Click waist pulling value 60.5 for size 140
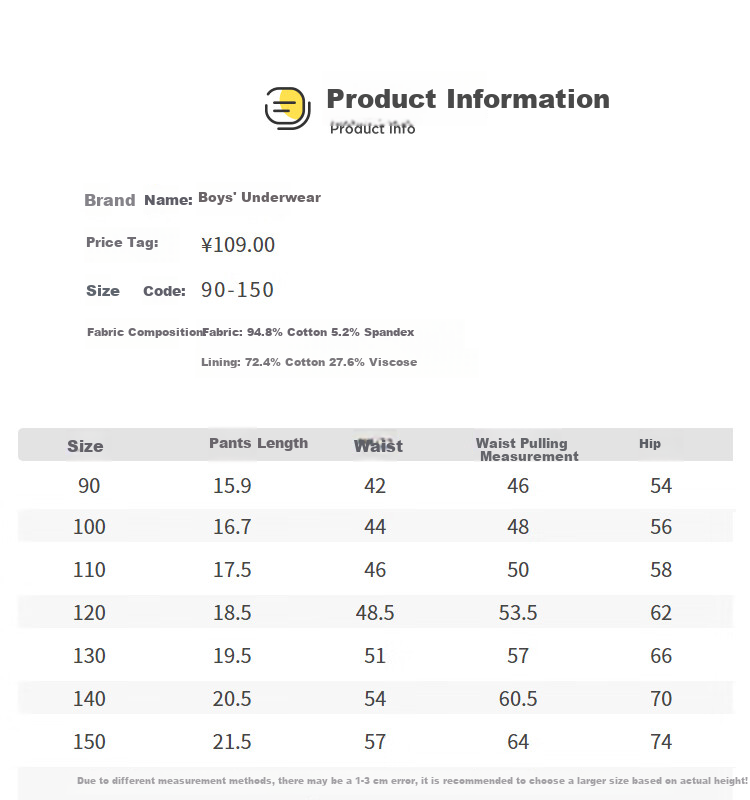Screen dimensions: 750x800 (x=518, y=699)
